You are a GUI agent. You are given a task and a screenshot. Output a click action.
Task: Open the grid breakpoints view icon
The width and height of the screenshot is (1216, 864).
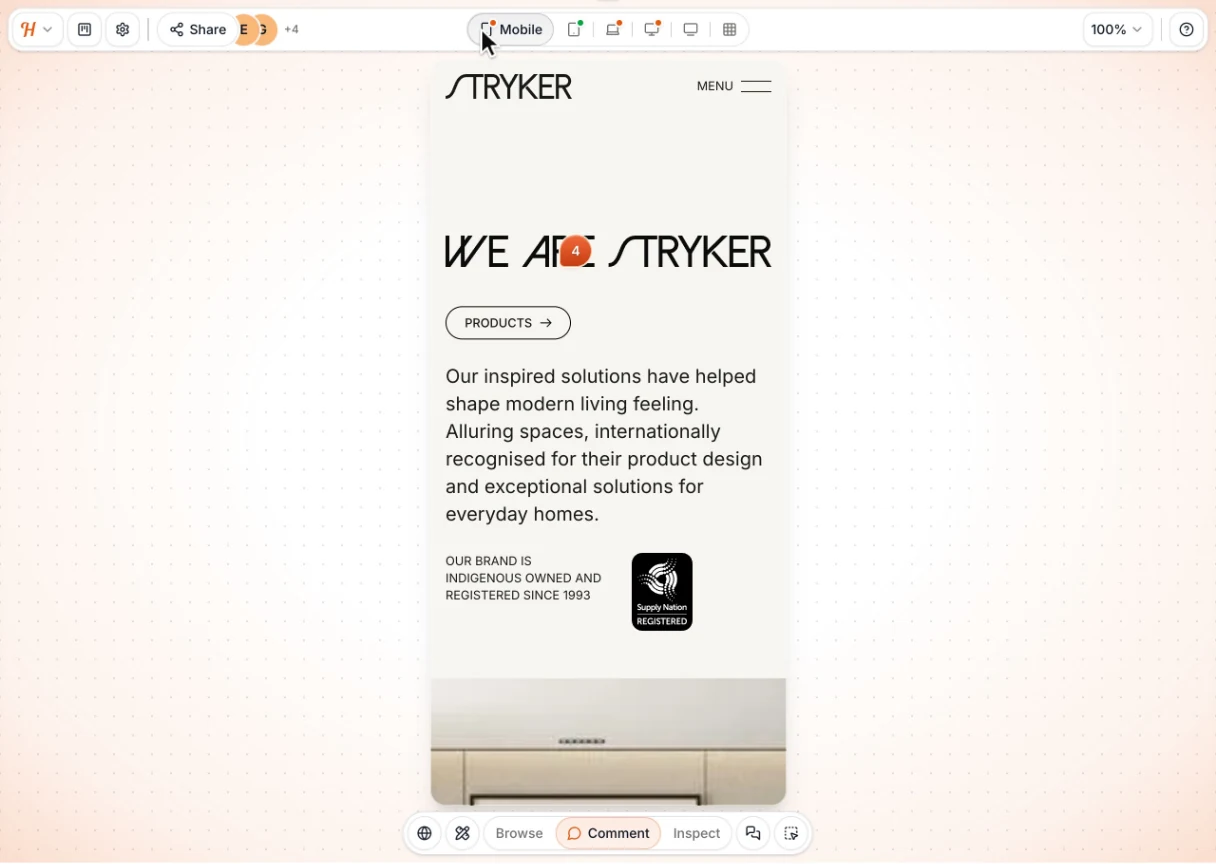730,30
